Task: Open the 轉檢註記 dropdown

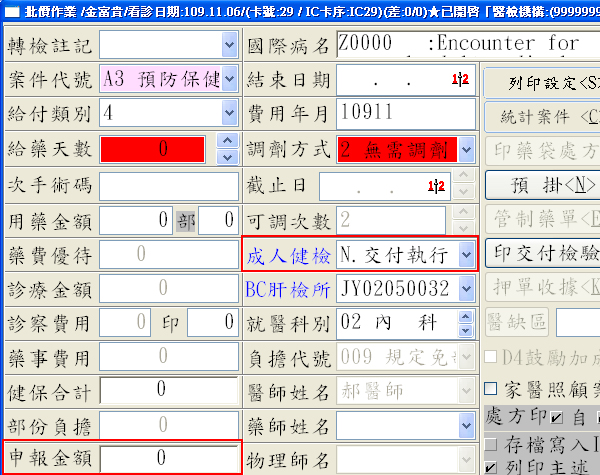Action: (x=229, y=46)
